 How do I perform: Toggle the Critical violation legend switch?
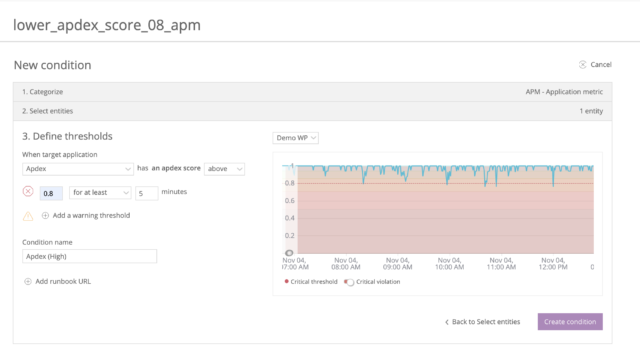[x=349, y=282]
